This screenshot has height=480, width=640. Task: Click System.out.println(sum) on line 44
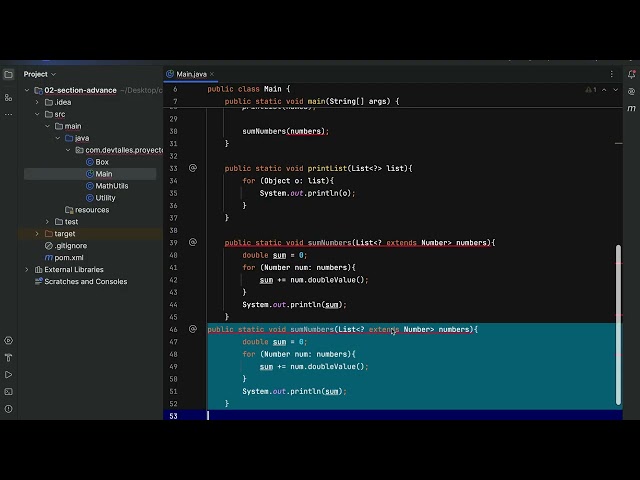click(294, 304)
